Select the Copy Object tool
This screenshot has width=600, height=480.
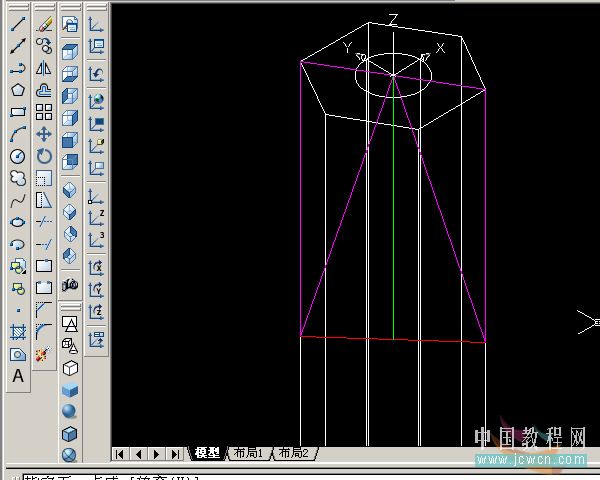pos(44,46)
